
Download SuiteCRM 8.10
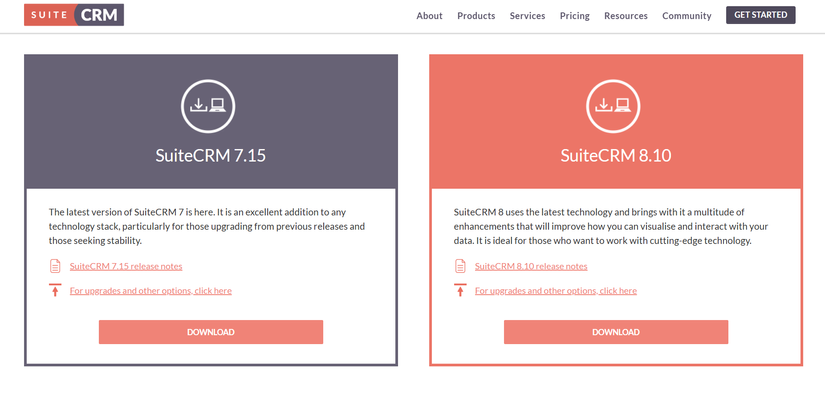click(x=616, y=332)
